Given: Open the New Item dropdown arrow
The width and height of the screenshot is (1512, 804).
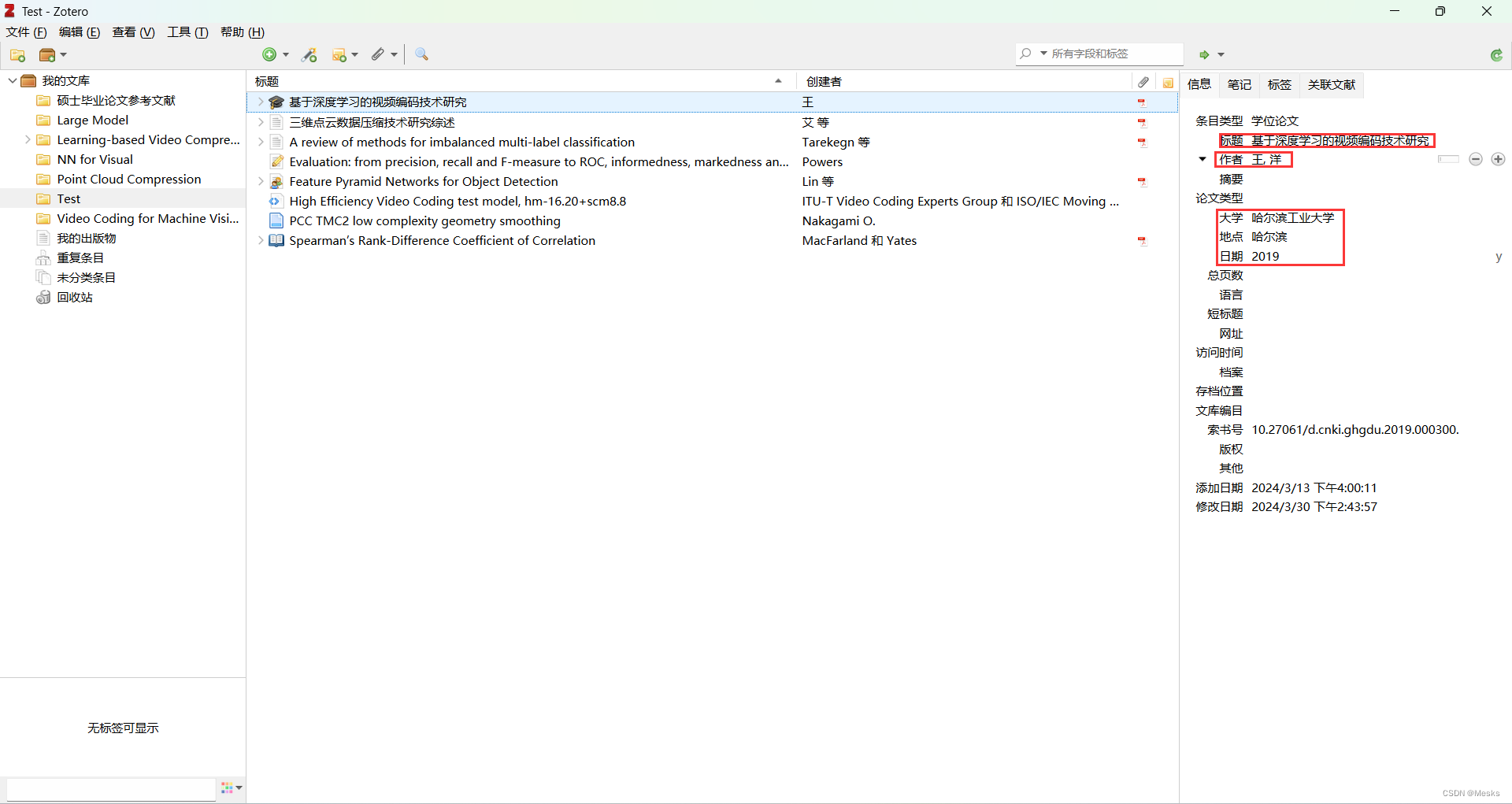Looking at the screenshot, I should click(x=286, y=54).
